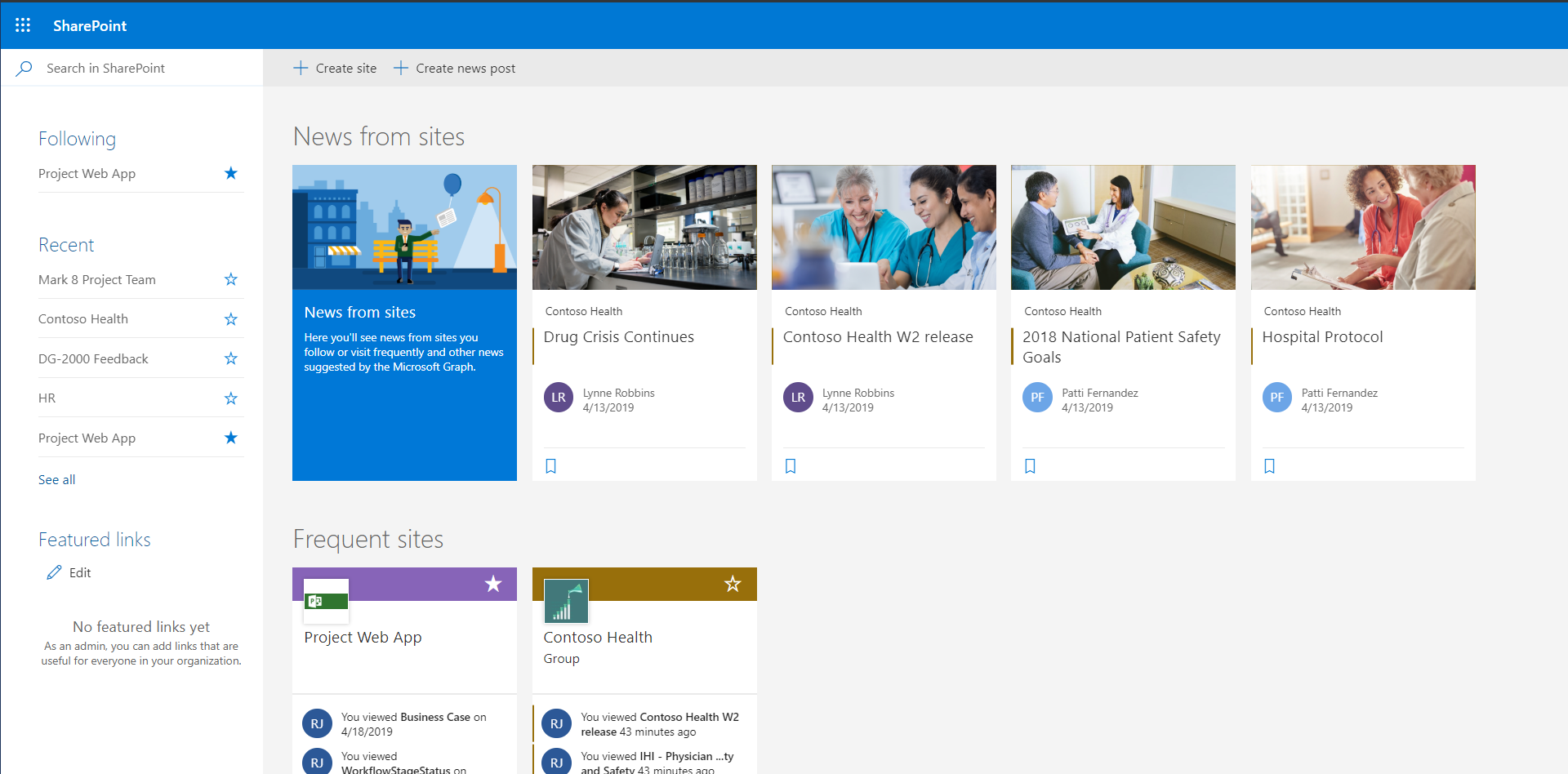Image resolution: width=1568 pixels, height=774 pixels.
Task: Open Contoso Health W2 release activity link
Action: pyautogui.click(x=660, y=724)
